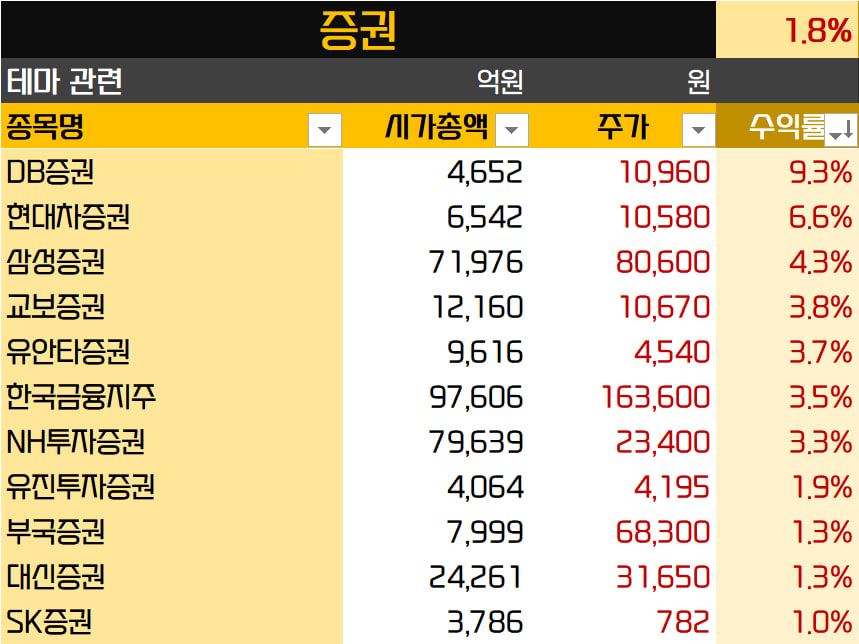
Task: Open the 수익률 sorted filter dropdown
Action: [x=841, y=130]
